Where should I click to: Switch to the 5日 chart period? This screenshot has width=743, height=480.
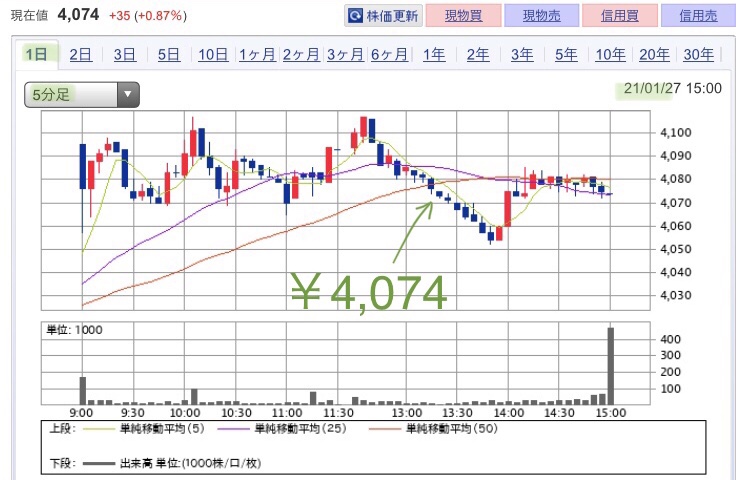pyautogui.click(x=169, y=55)
